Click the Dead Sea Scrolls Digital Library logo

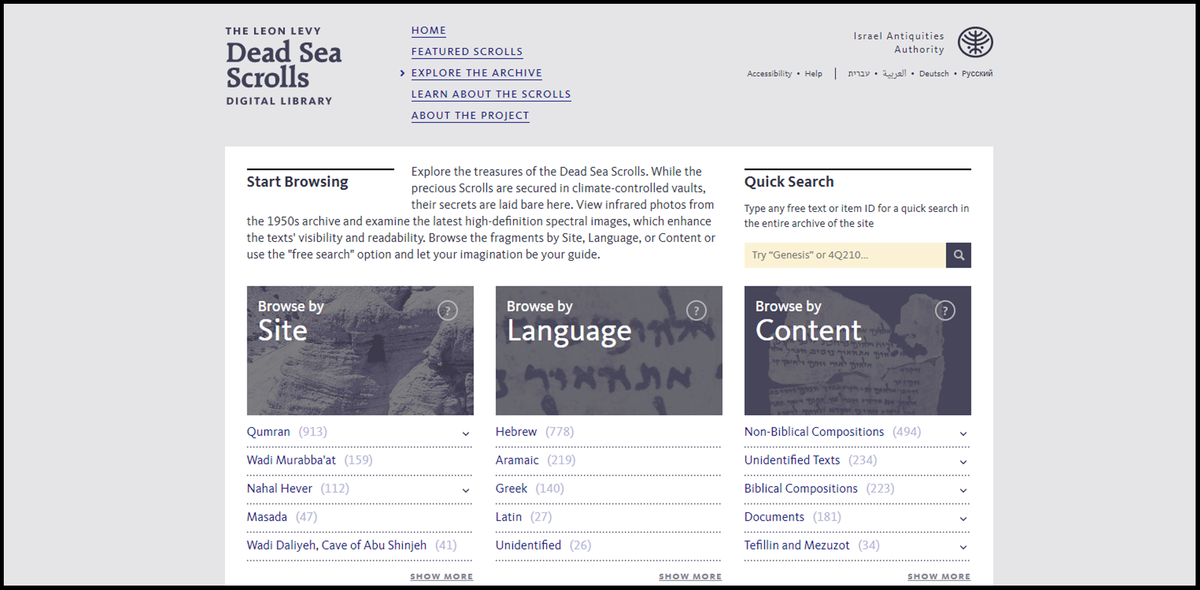(283, 66)
